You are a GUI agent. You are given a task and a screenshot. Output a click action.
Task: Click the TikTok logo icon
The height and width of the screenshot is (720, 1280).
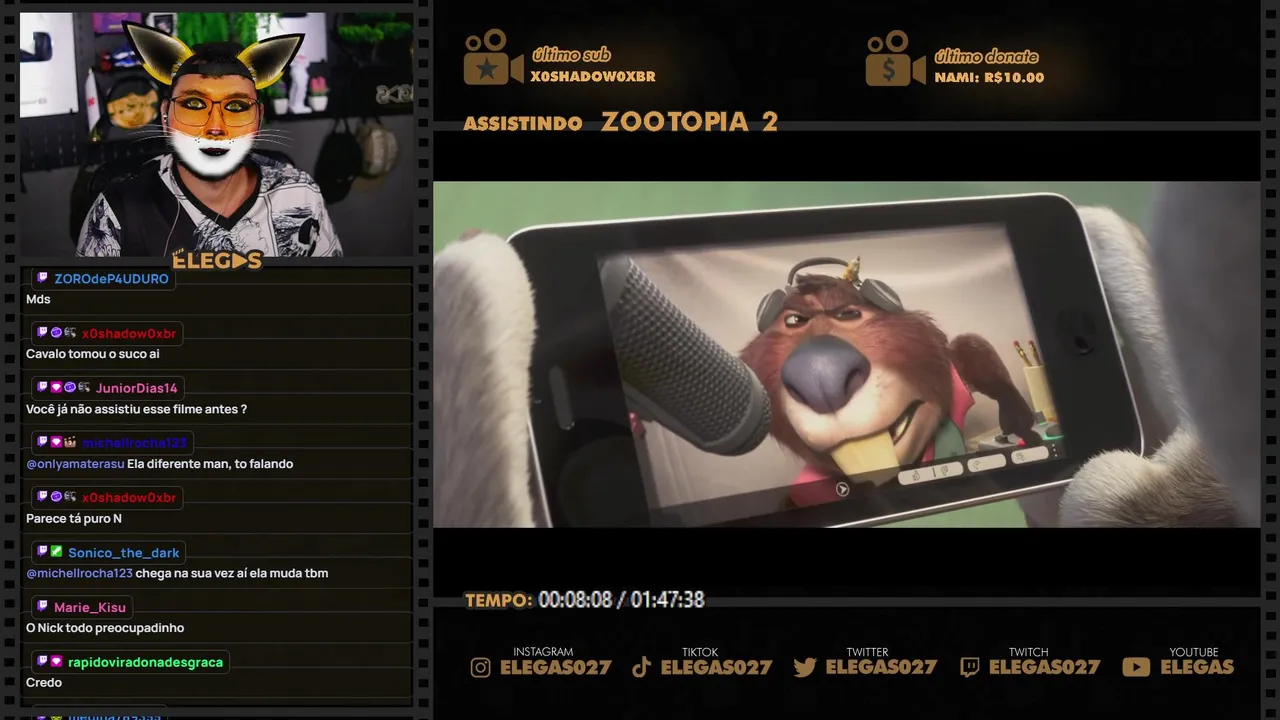point(642,667)
